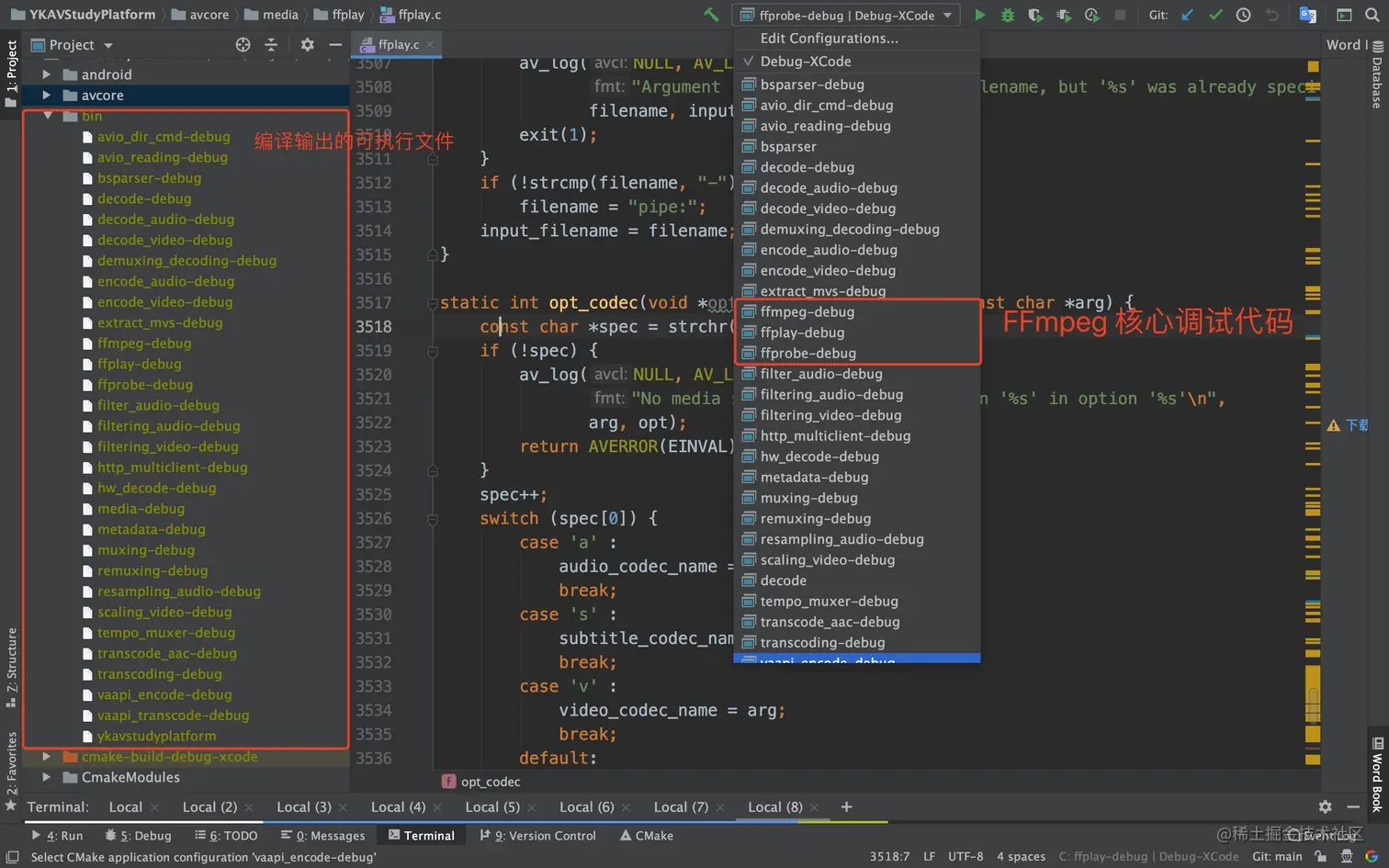
Task: Toggle the Database side panel
Action: tap(1377, 74)
